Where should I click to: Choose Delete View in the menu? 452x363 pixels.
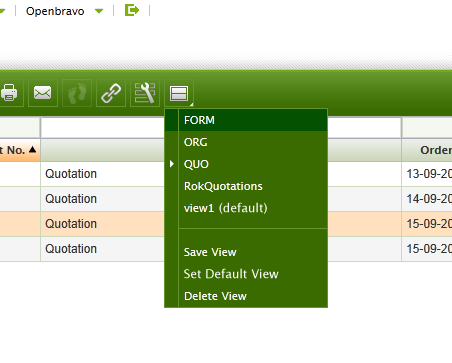coord(246,296)
